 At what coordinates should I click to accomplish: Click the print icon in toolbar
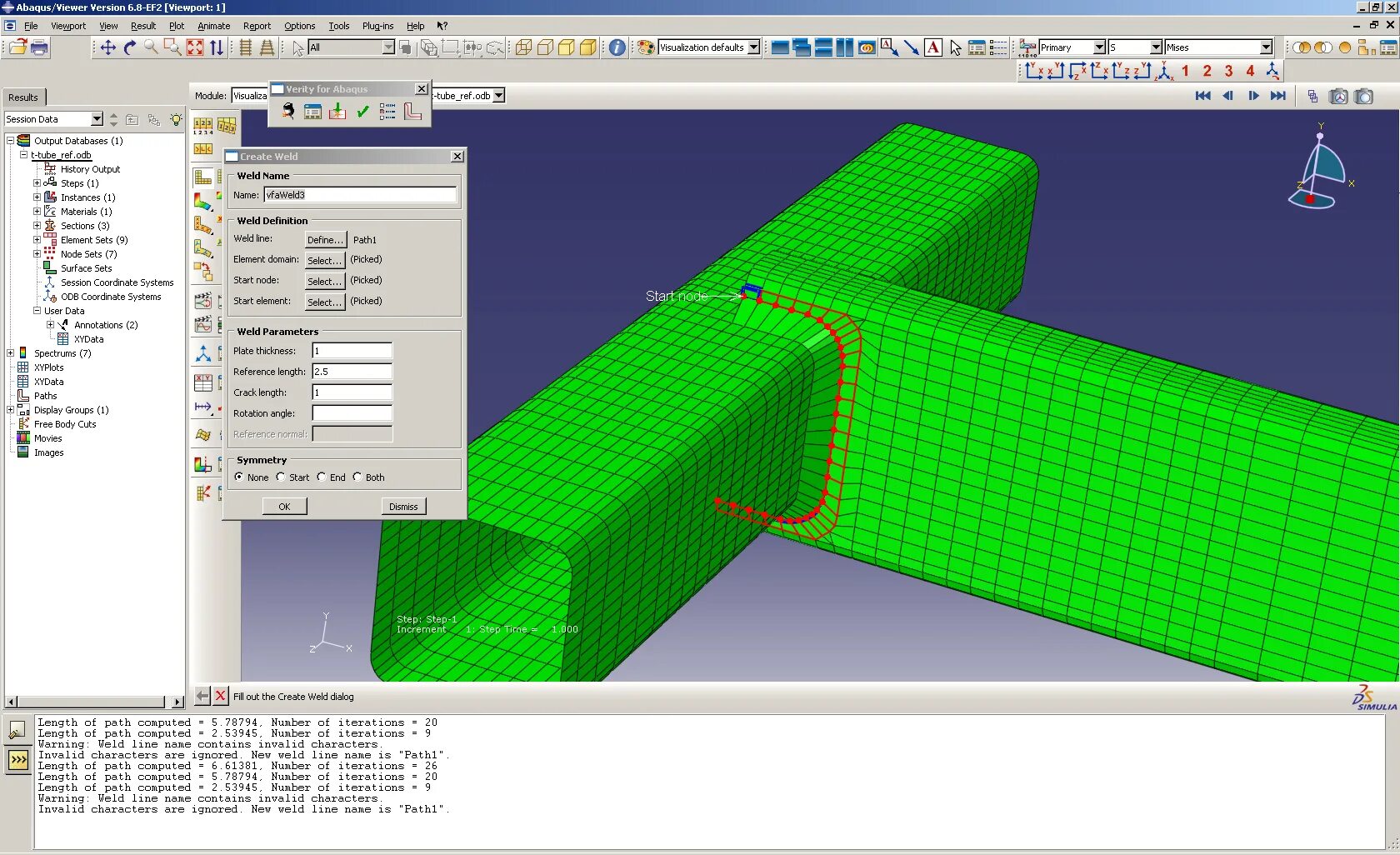(39, 47)
